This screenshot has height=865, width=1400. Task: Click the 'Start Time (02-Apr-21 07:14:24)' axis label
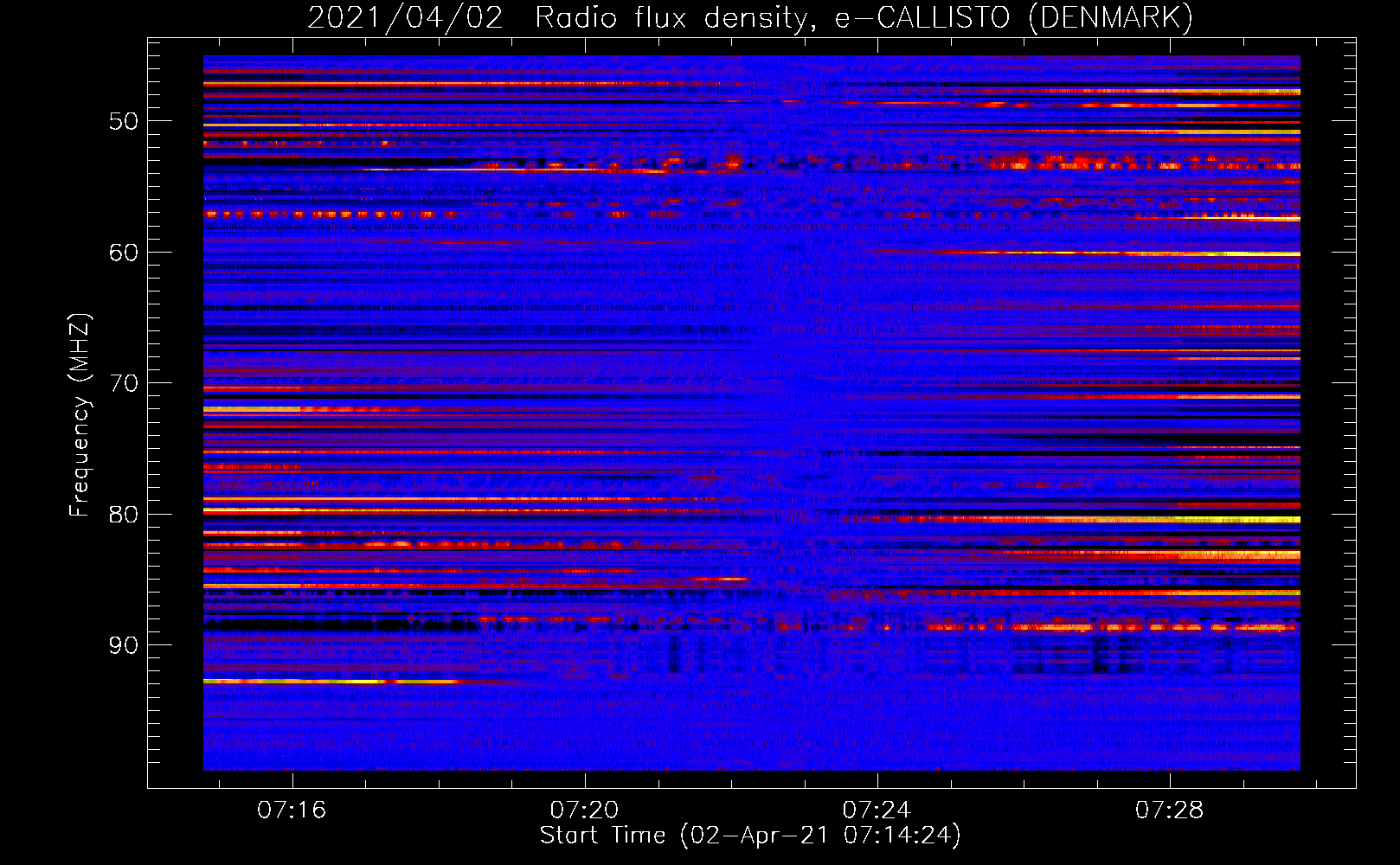click(750, 836)
